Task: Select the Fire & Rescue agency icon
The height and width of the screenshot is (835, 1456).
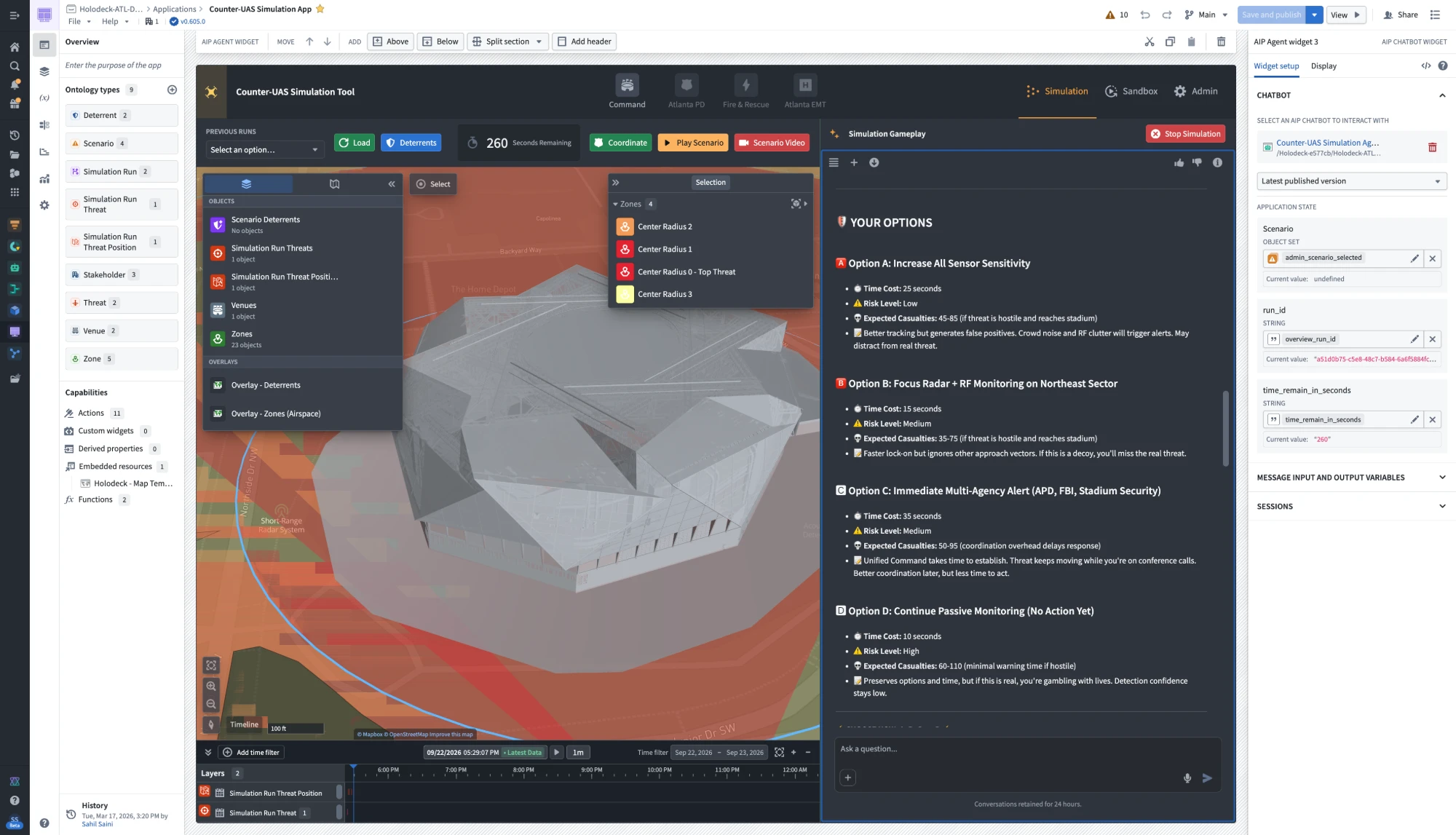Action: click(745, 85)
